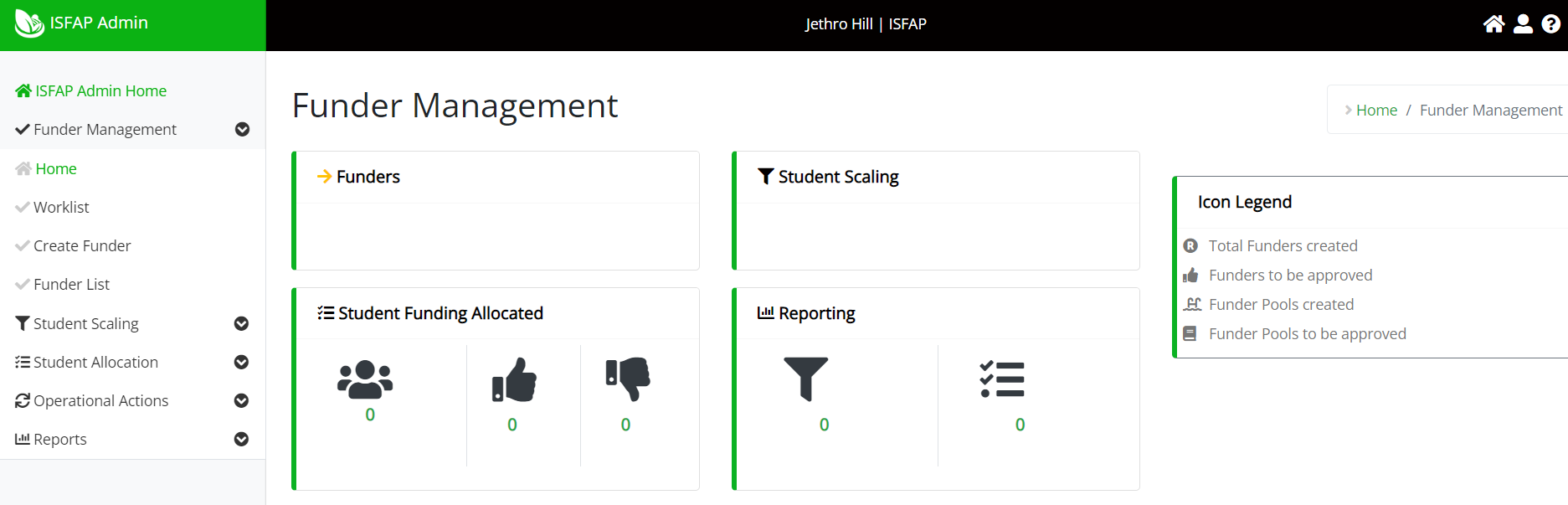The height and width of the screenshot is (505, 1568).
Task: Click the Icon Legend heading
Action: click(x=1245, y=202)
